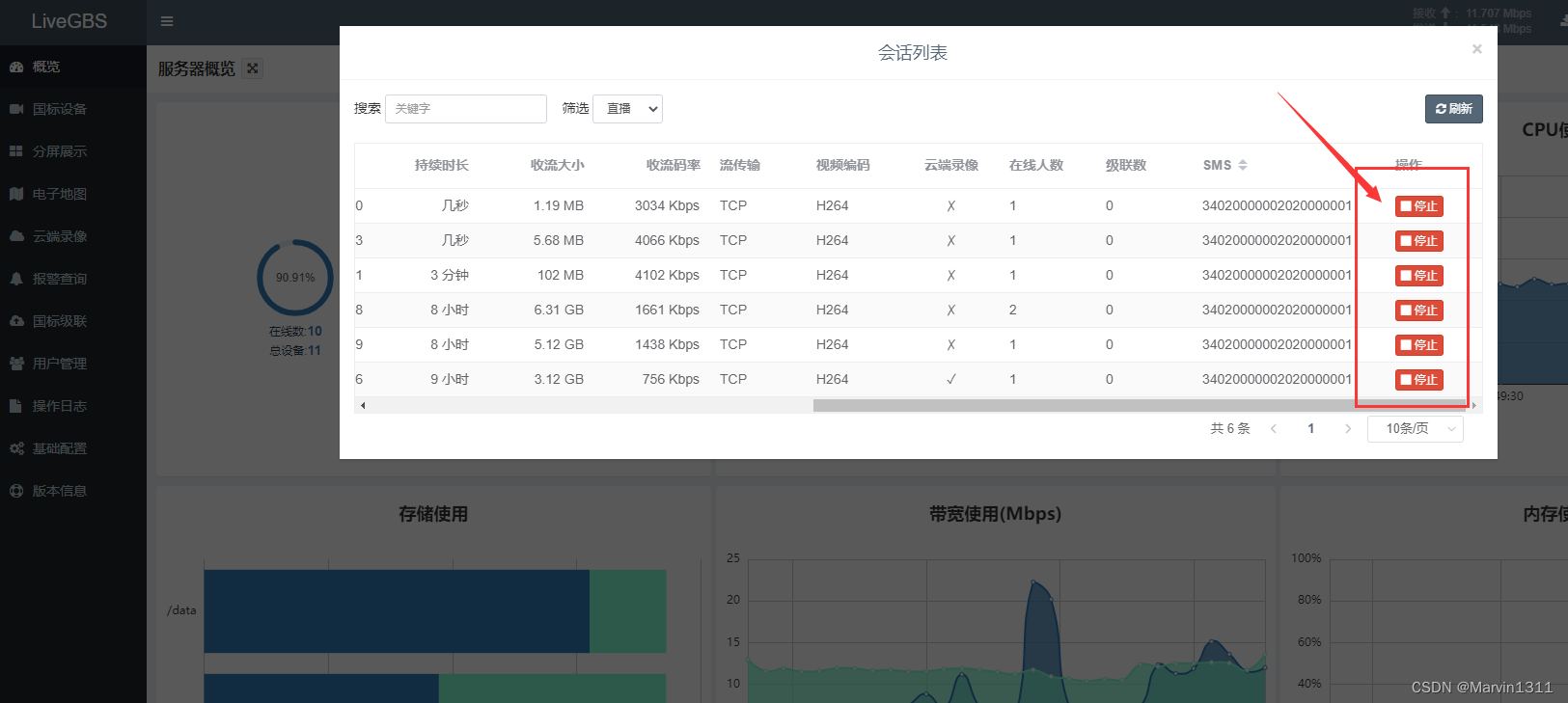Viewport: 1568px width, 703px height.
Task: Click the 756 Kbps bitrate cell
Action: tap(671, 379)
